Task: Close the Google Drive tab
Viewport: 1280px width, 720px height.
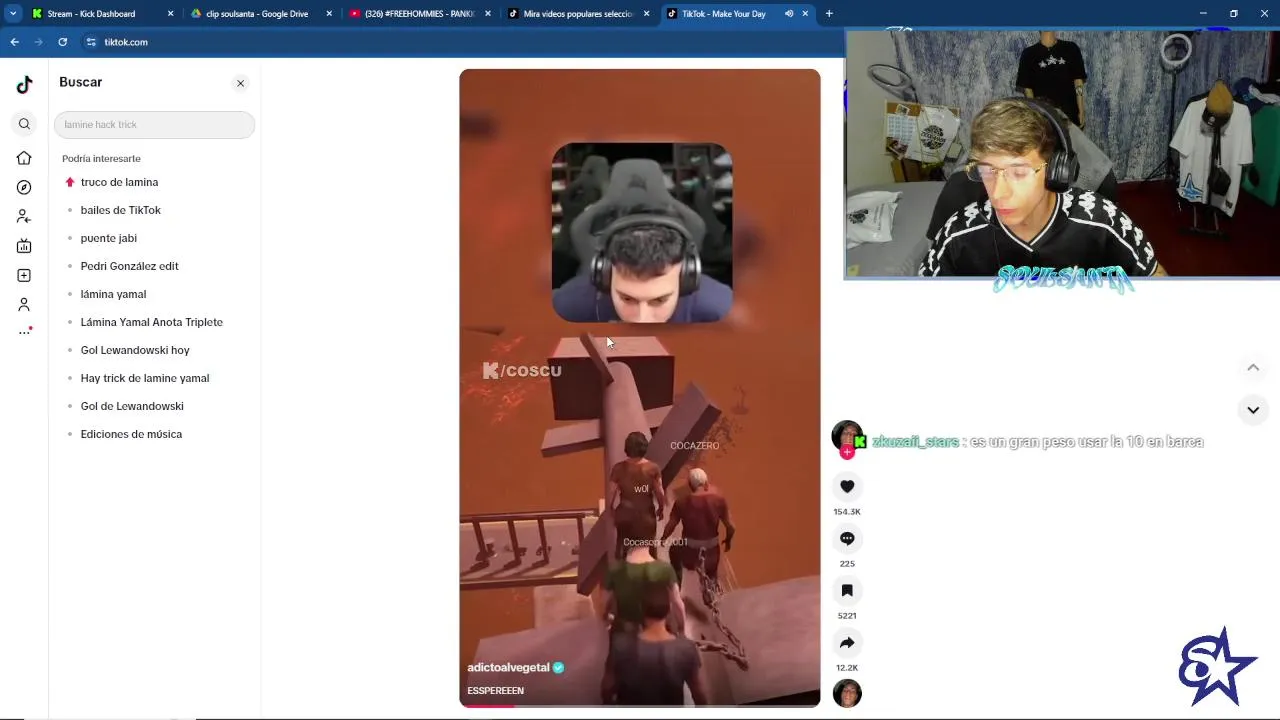Action: coord(329,14)
